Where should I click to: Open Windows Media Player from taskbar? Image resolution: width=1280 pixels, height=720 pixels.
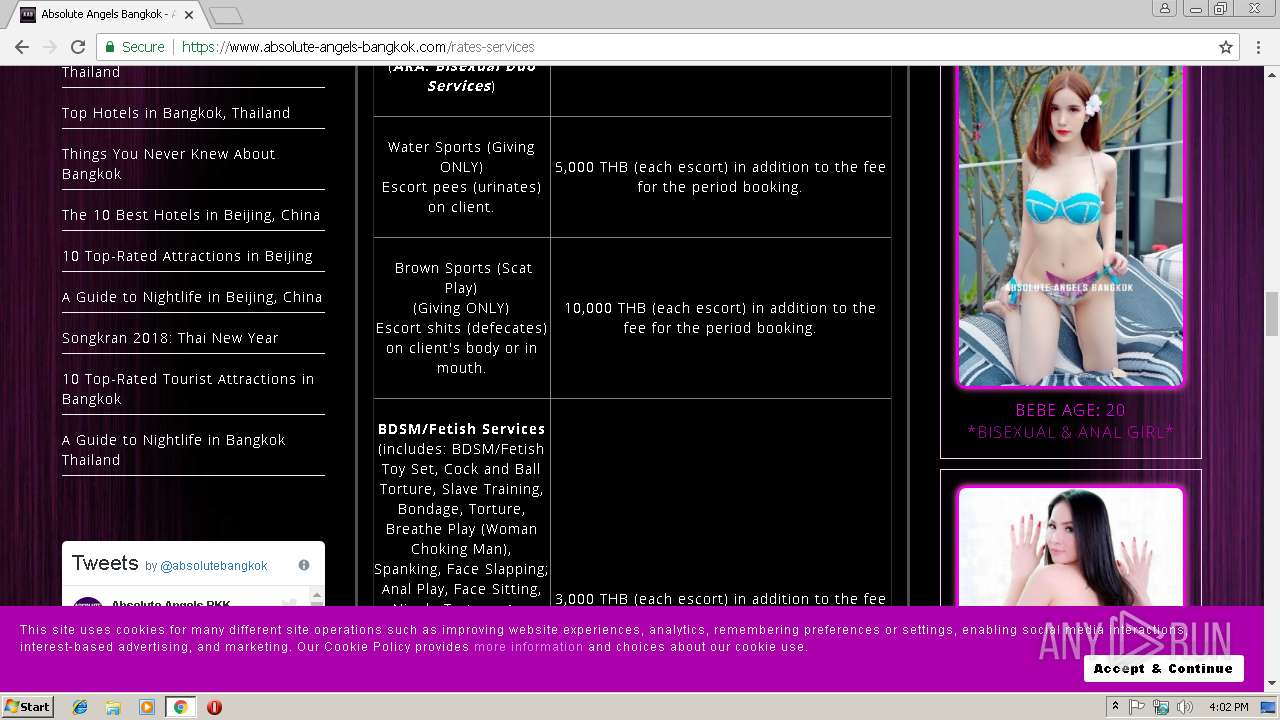pos(147,707)
